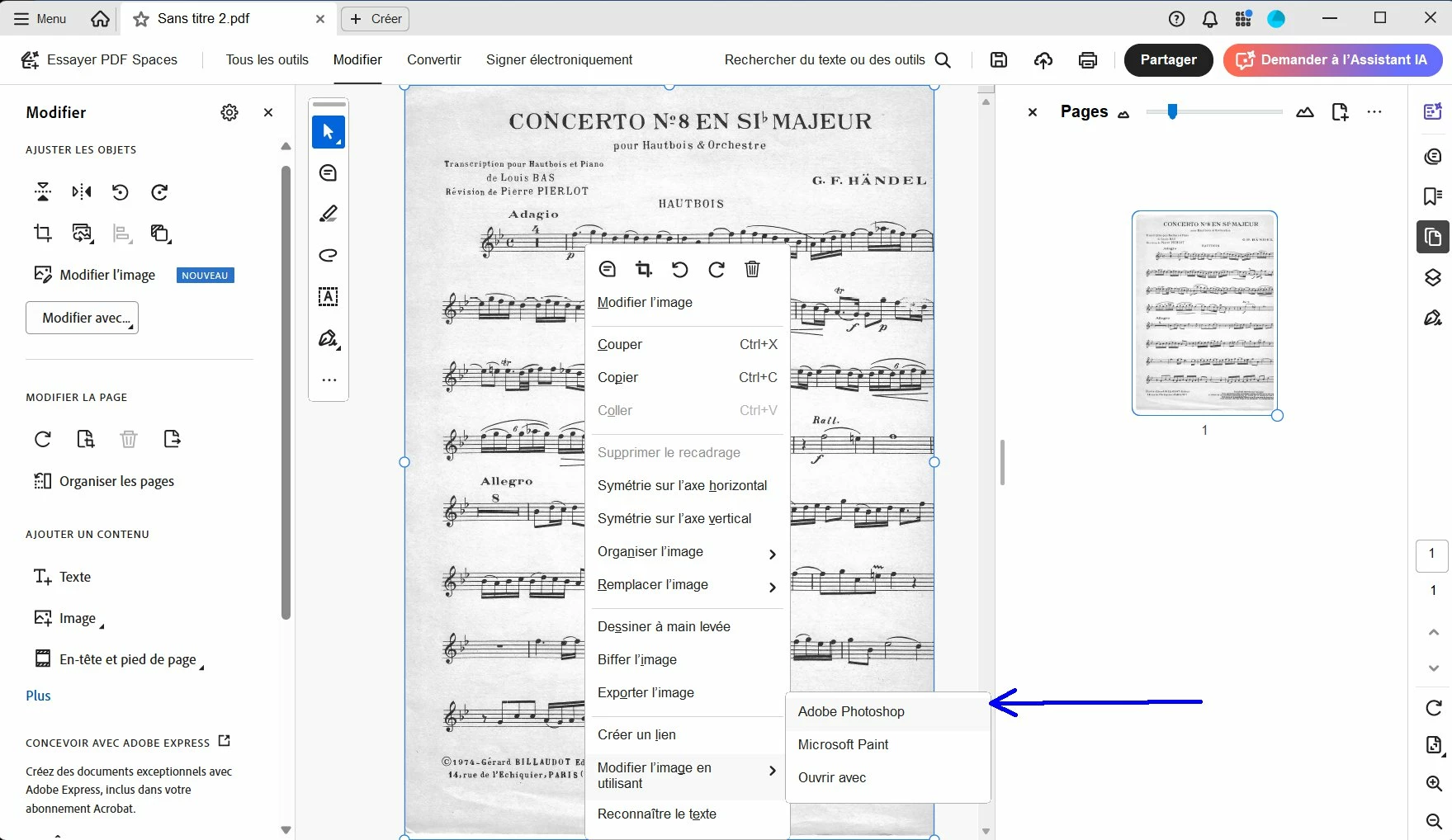Go to home via house icon
Viewport: 1452px width, 840px height.
click(100, 18)
